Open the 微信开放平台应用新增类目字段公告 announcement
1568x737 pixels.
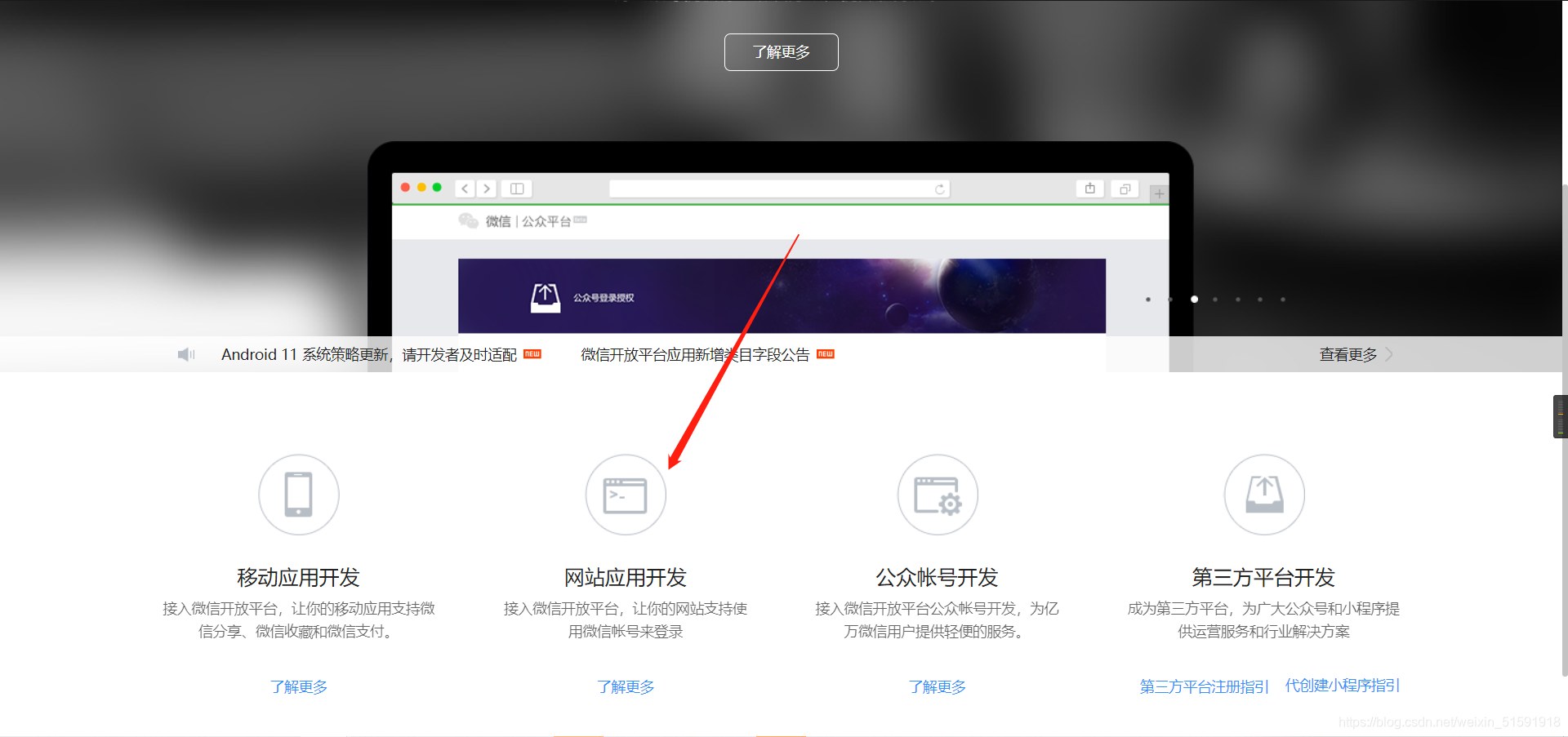(x=695, y=354)
